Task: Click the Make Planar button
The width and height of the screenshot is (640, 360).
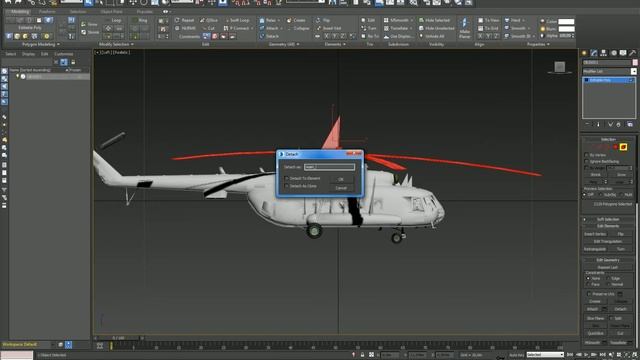Action: click(464, 29)
